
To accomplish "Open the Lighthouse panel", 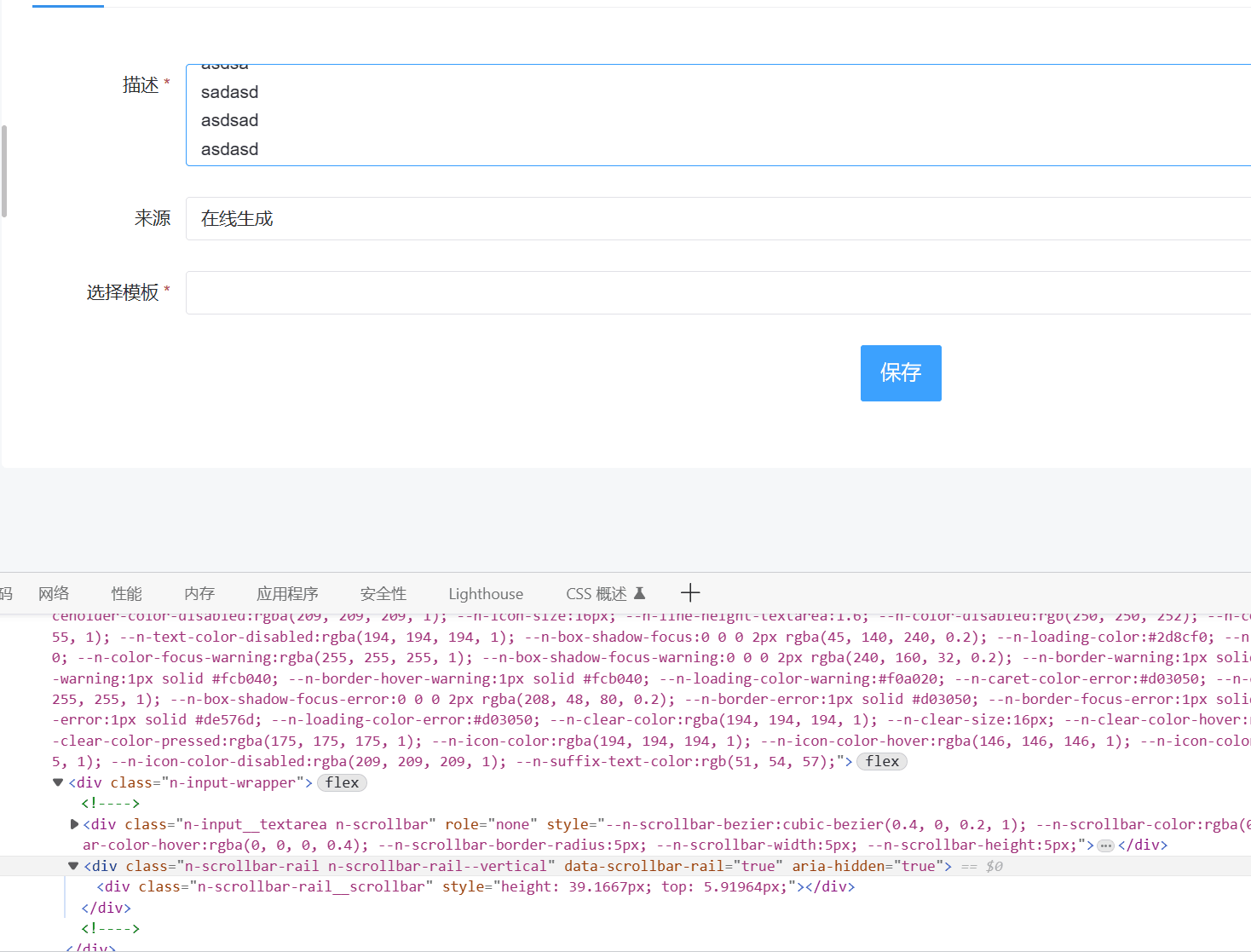I will [485, 592].
